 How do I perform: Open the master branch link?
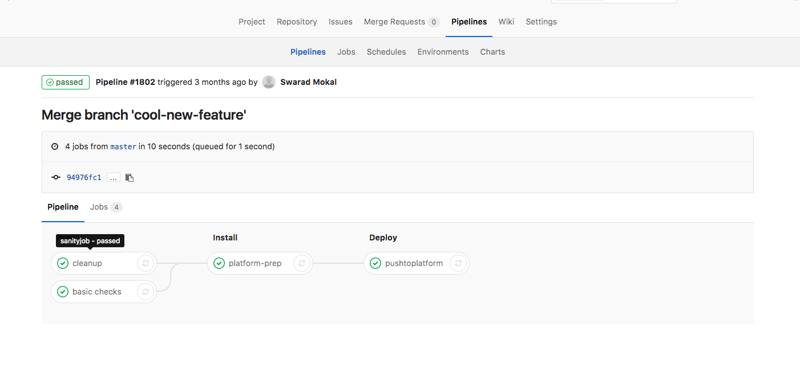click(123, 147)
